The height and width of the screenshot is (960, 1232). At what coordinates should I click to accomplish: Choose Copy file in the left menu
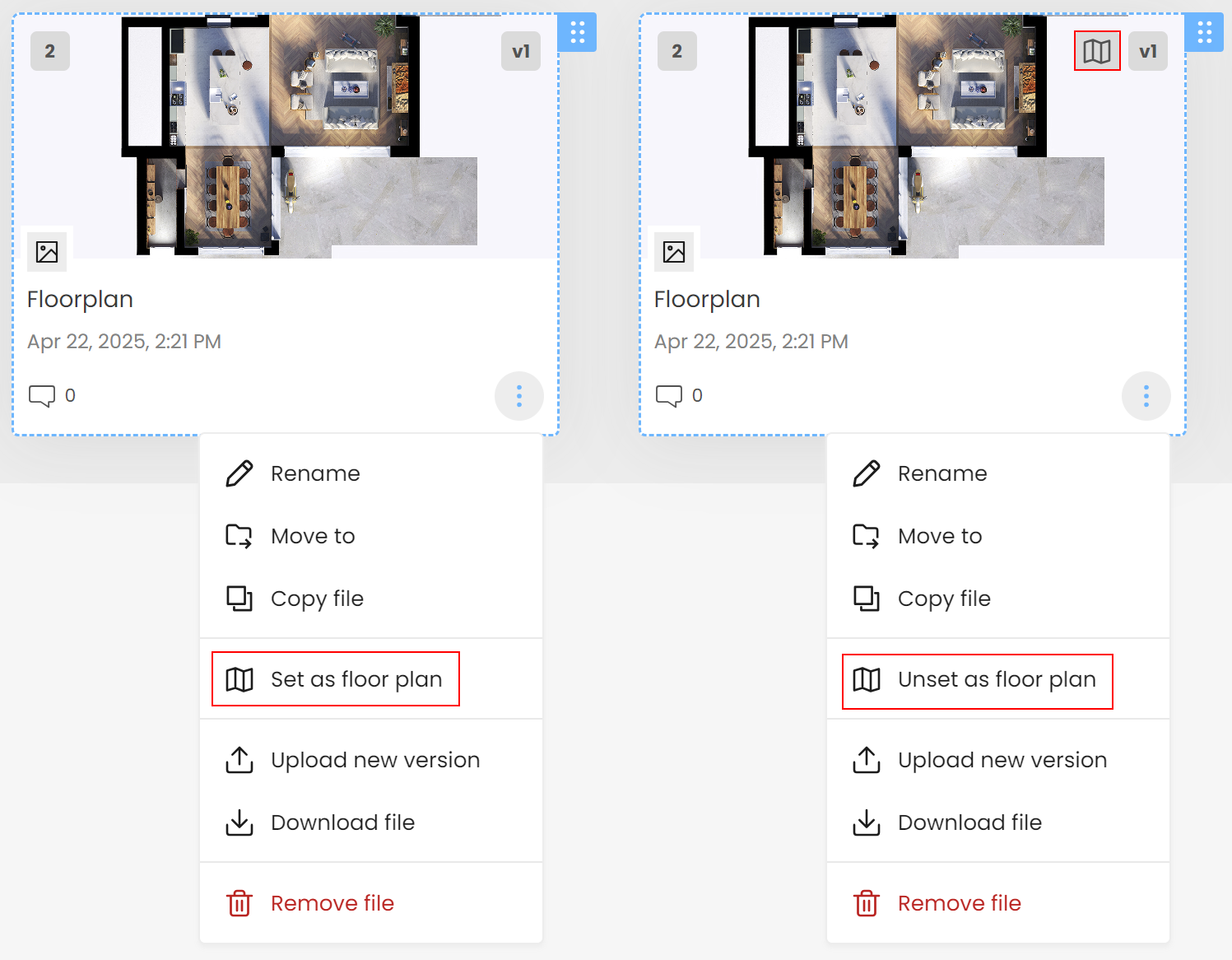(x=371, y=599)
